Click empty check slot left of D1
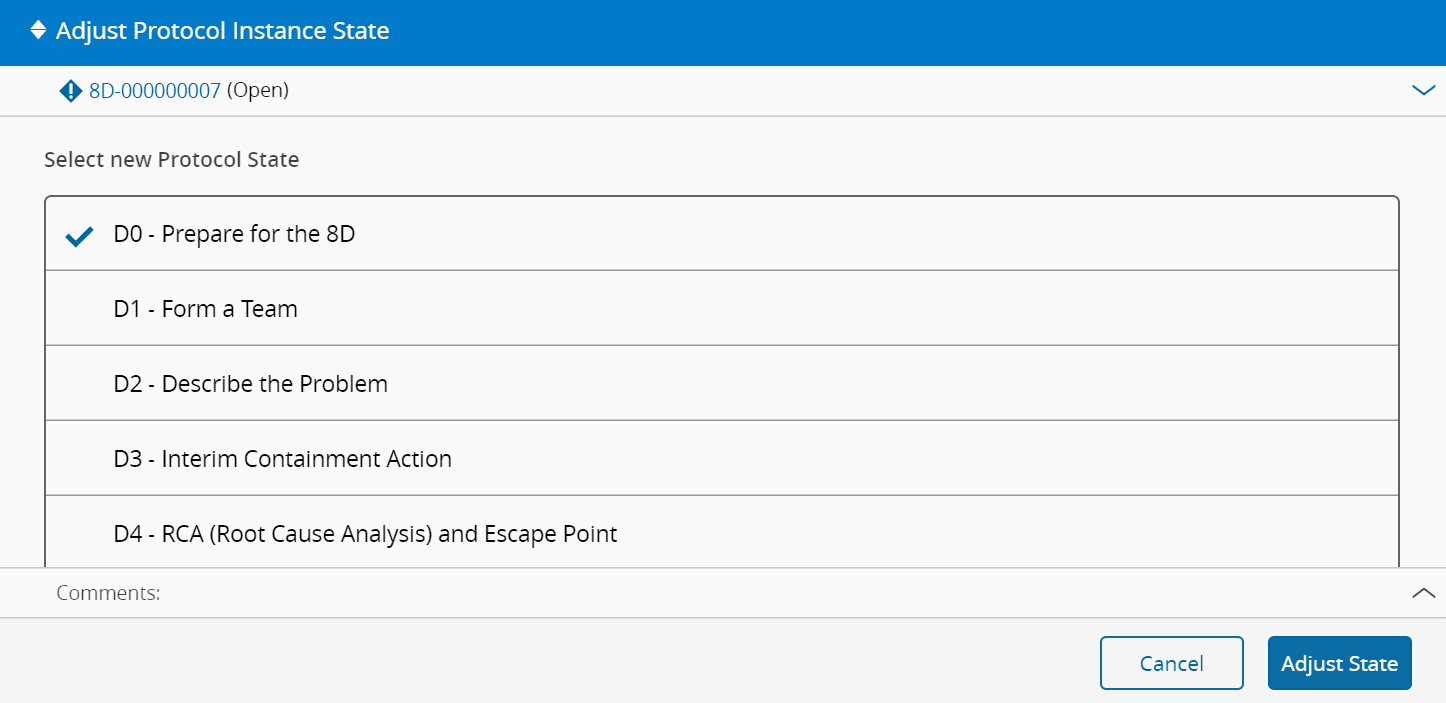 pyautogui.click(x=80, y=309)
